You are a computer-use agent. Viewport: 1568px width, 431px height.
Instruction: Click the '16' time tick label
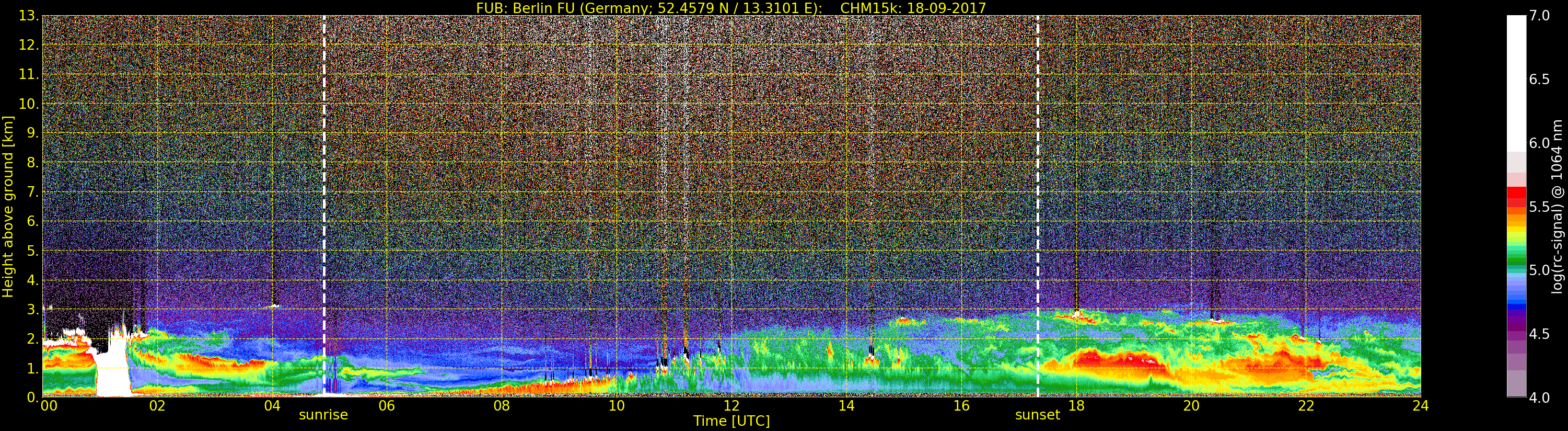tap(961, 405)
